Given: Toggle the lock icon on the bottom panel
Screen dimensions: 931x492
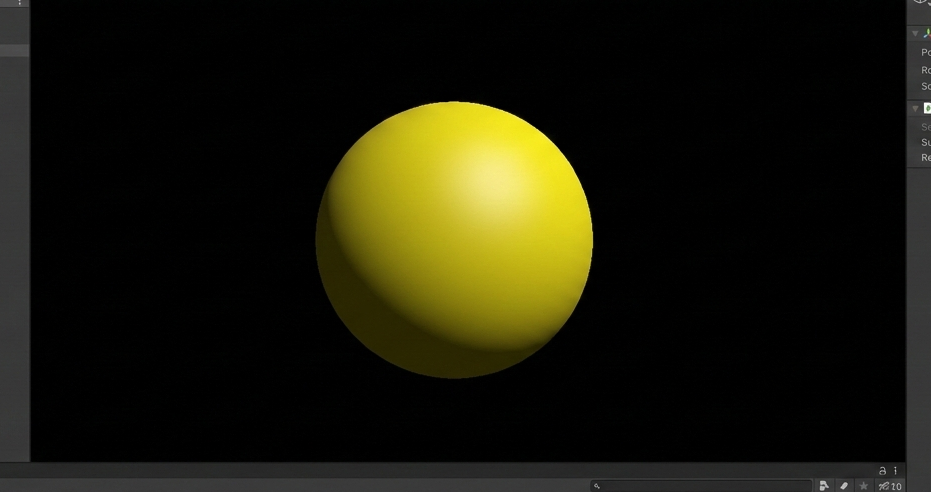Looking at the screenshot, I should click(x=882, y=471).
